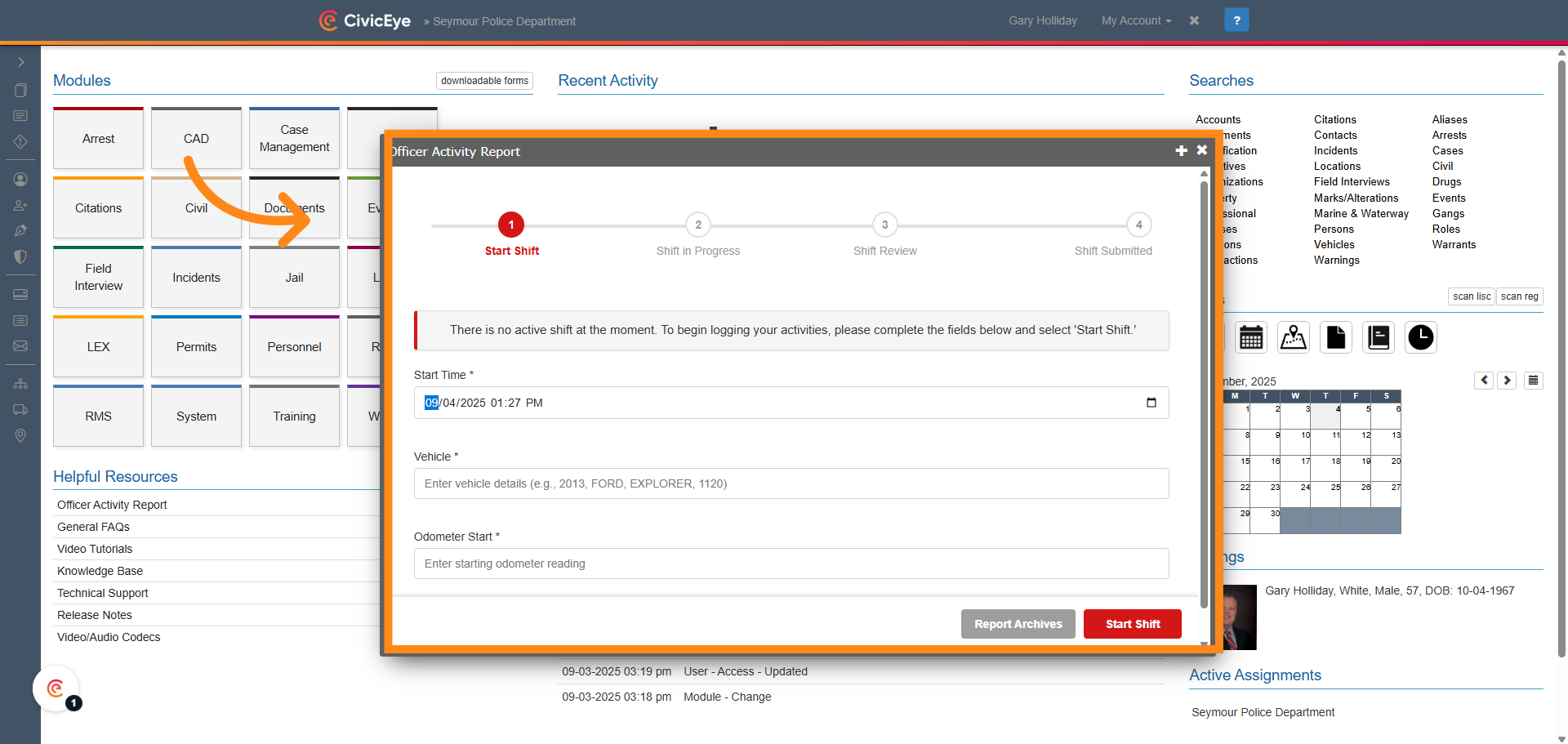
Task: Click the scan reg button
Action: (1520, 296)
